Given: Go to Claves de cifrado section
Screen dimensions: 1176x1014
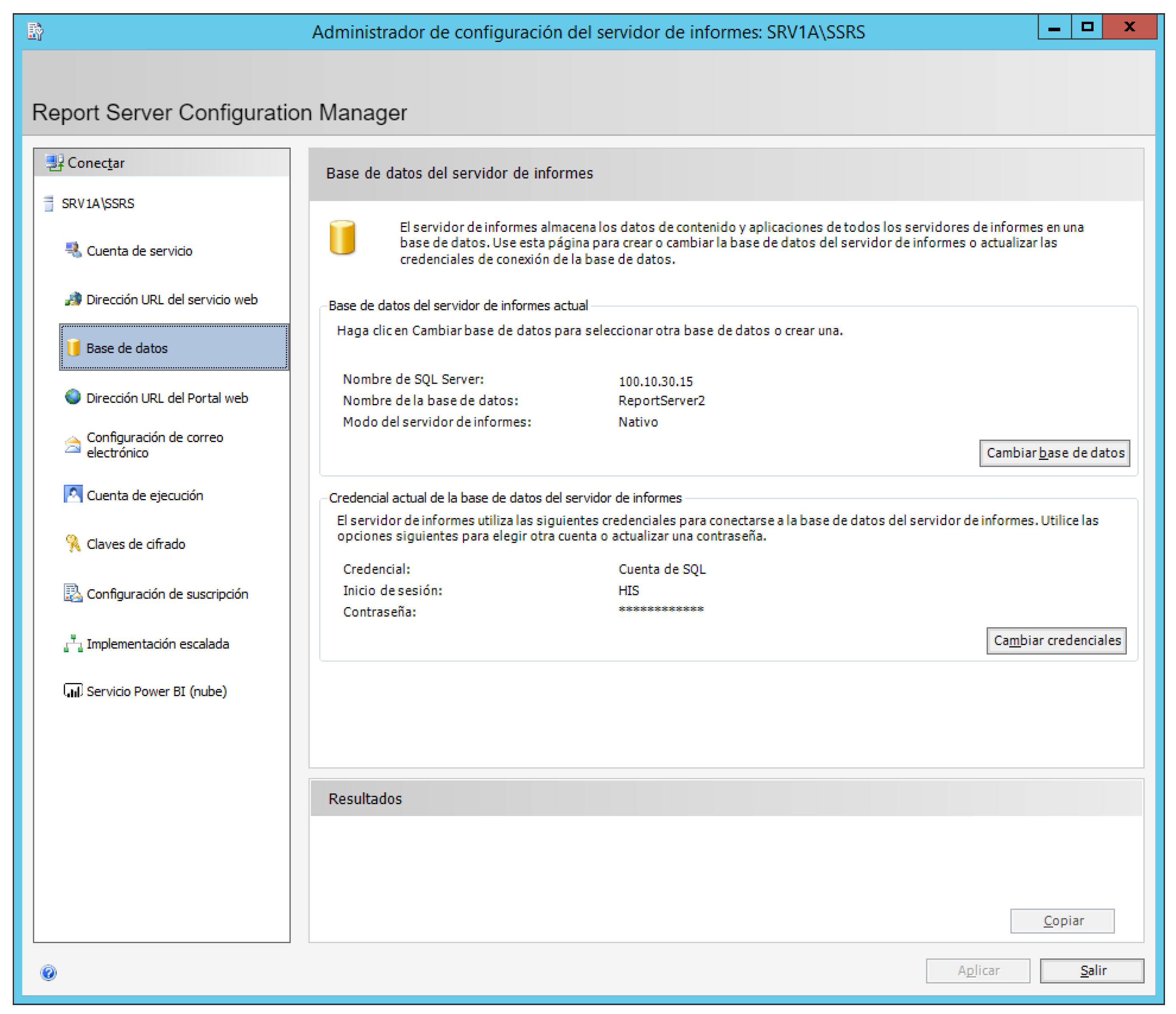Looking at the screenshot, I should point(136,544).
